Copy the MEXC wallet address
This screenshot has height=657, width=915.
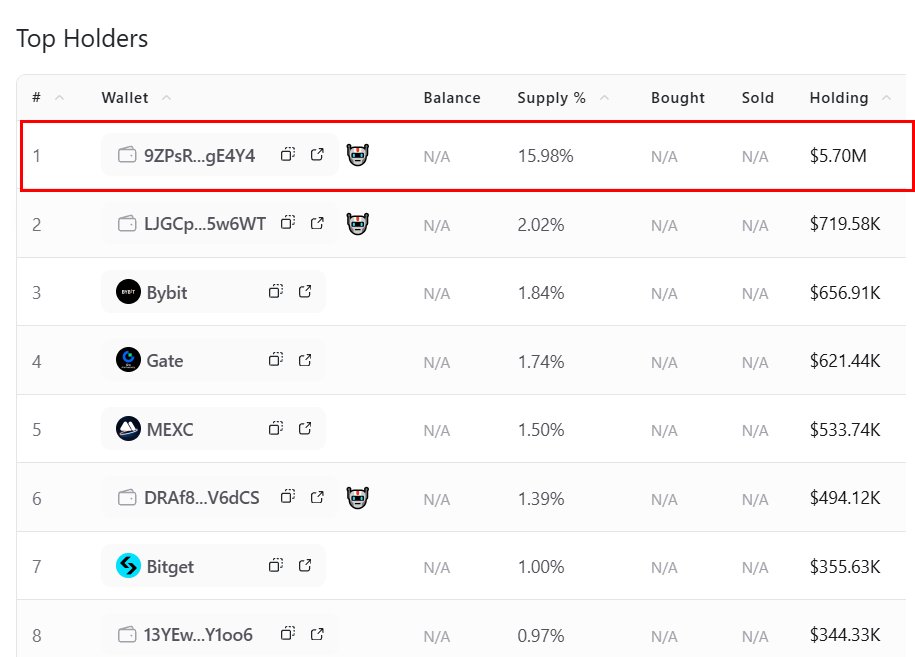click(x=276, y=429)
